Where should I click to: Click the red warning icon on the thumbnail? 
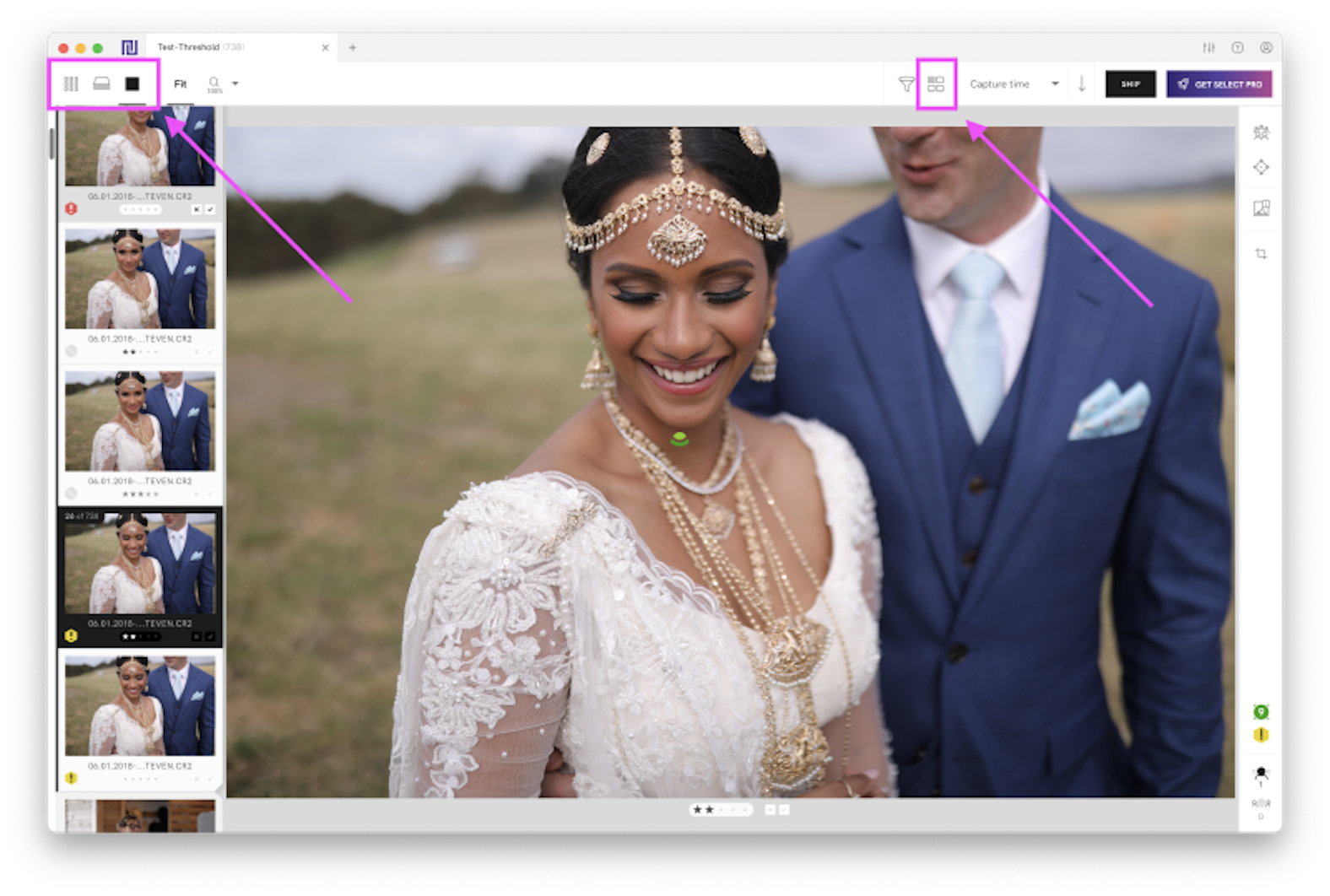71,208
